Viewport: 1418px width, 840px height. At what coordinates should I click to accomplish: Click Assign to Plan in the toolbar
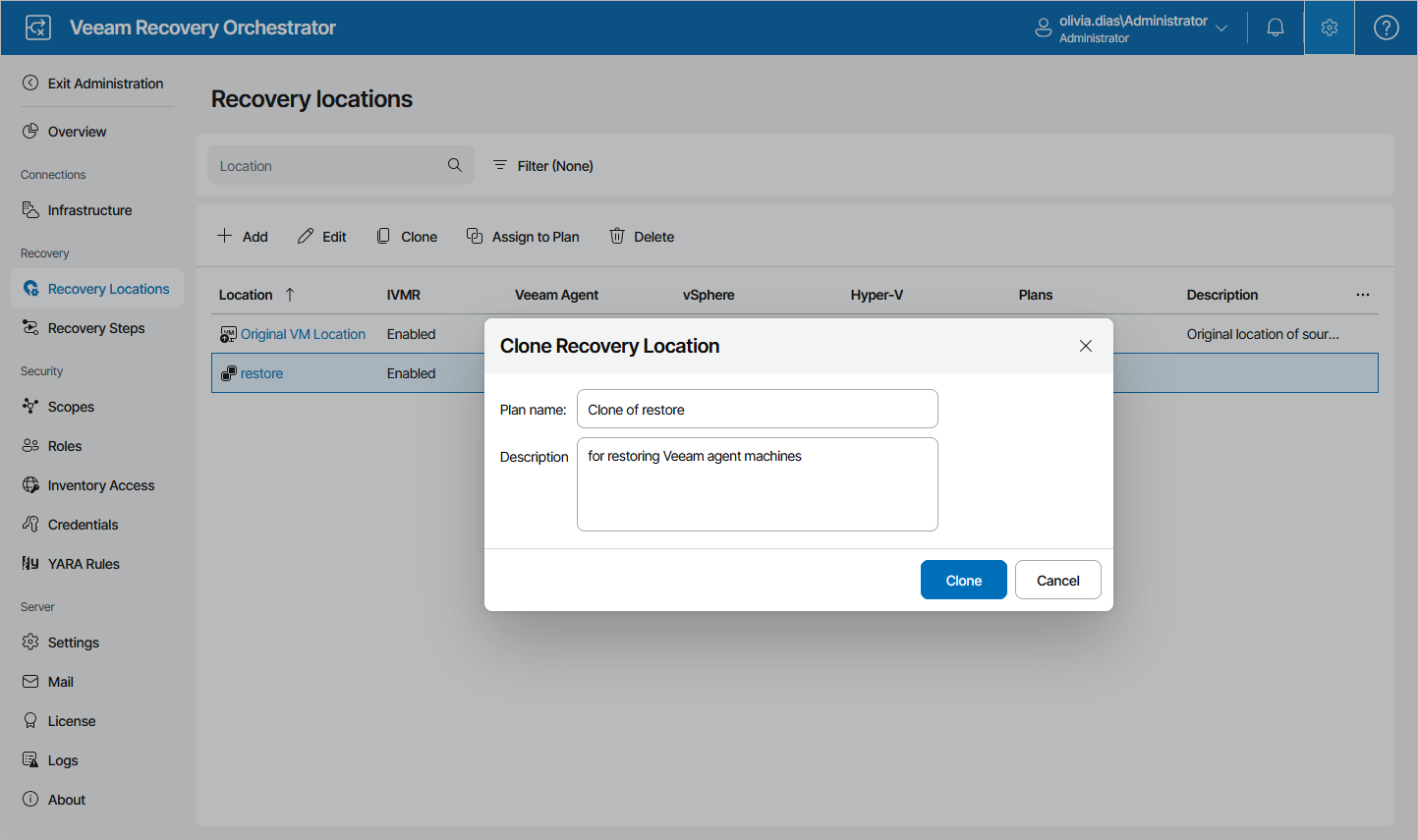523,237
